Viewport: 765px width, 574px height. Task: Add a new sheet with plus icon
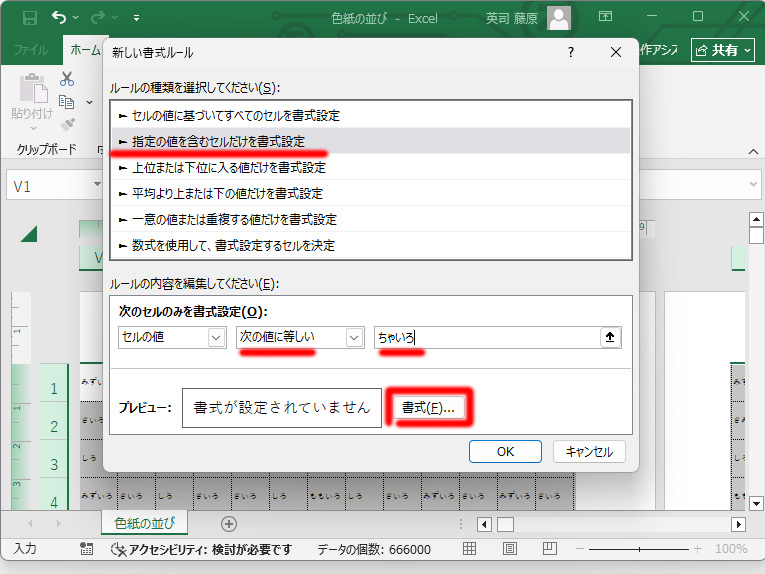(x=229, y=524)
